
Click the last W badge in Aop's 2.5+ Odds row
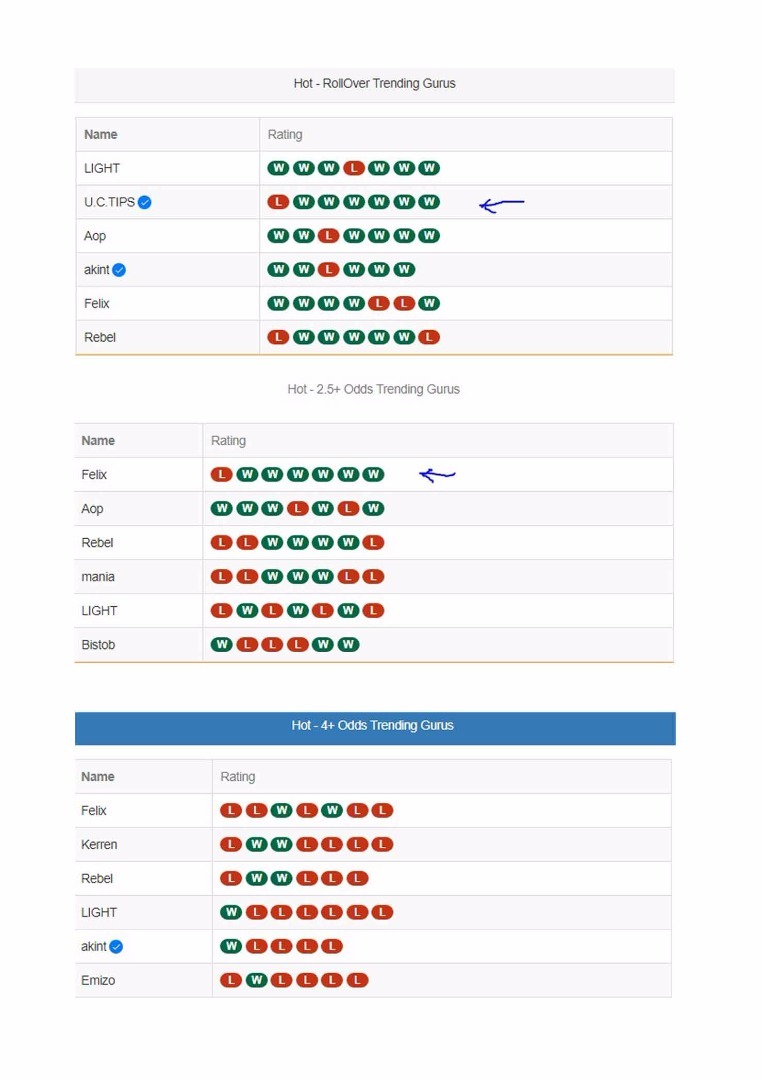[x=373, y=508]
